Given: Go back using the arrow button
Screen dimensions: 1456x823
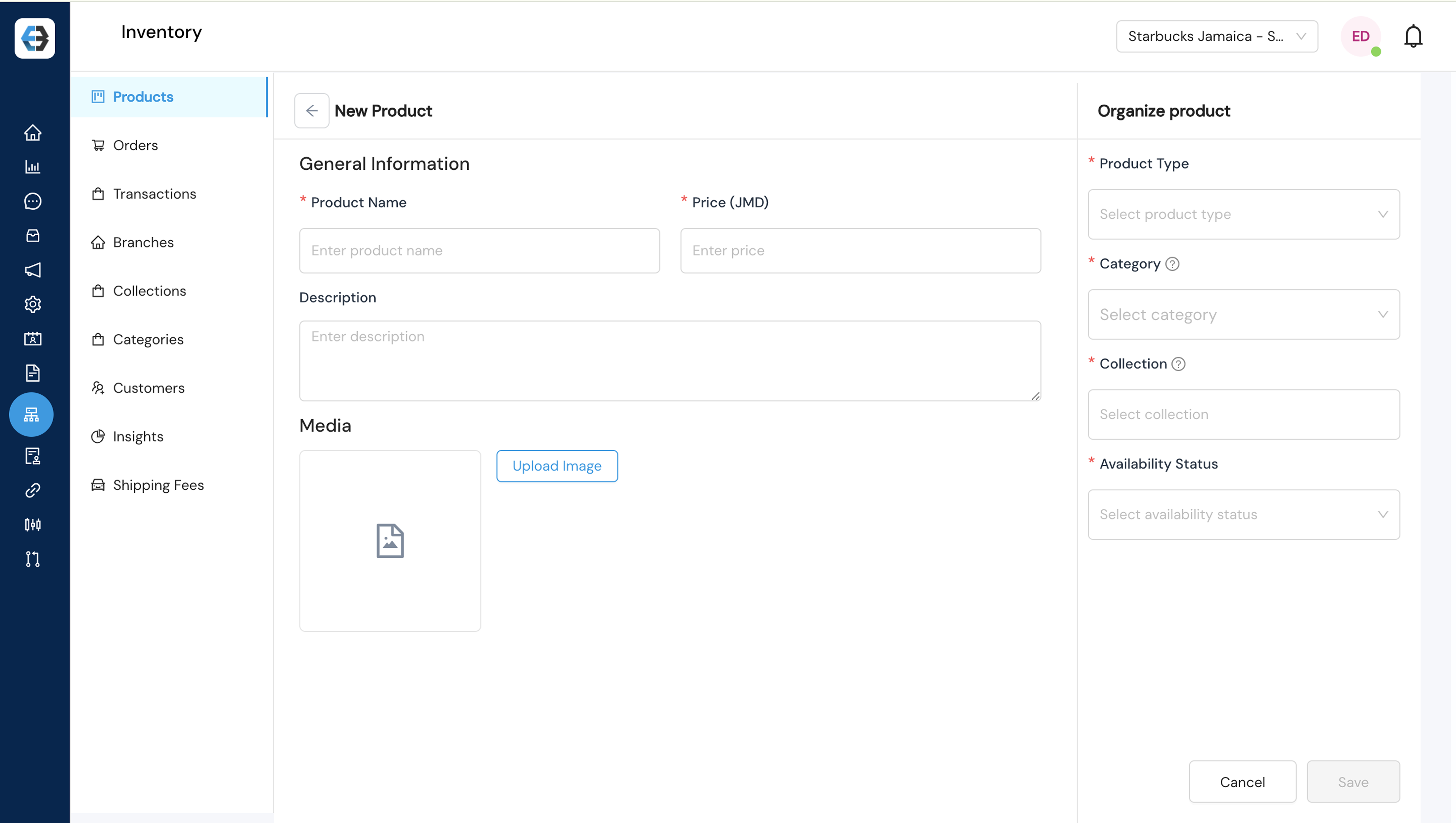Looking at the screenshot, I should coord(312,111).
